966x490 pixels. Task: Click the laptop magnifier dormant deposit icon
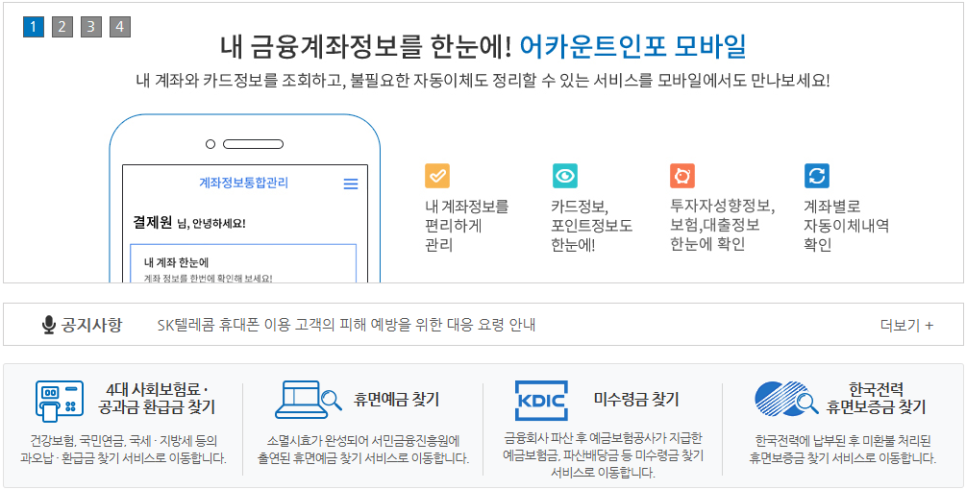[x=308, y=399]
